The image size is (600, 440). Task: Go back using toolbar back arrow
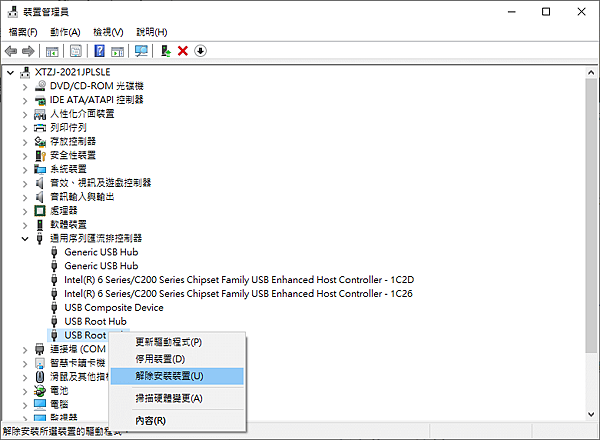point(11,51)
